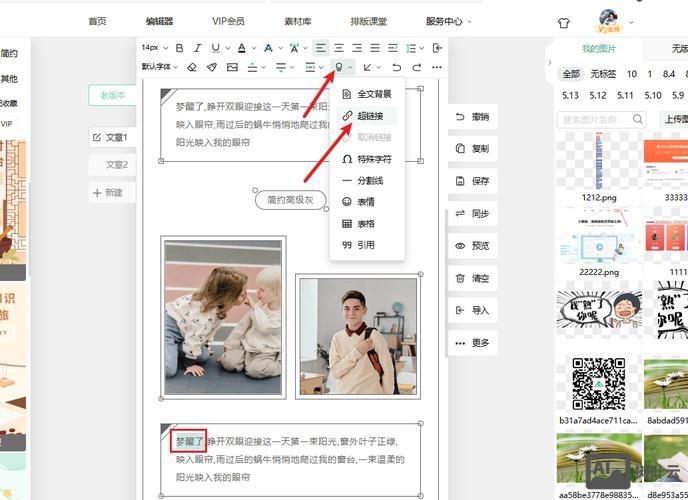Click the insert image toolbar icon
The width and height of the screenshot is (688, 500).
[x=232, y=67]
